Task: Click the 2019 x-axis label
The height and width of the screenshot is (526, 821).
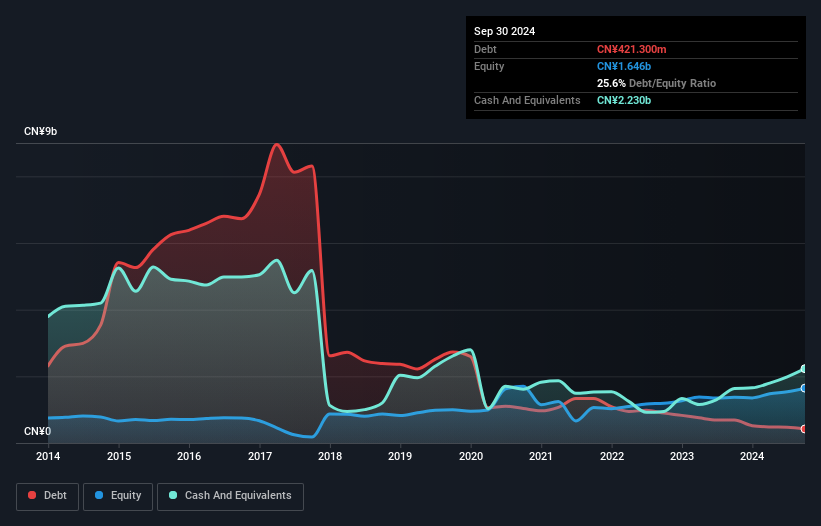Action: coord(400,456)
